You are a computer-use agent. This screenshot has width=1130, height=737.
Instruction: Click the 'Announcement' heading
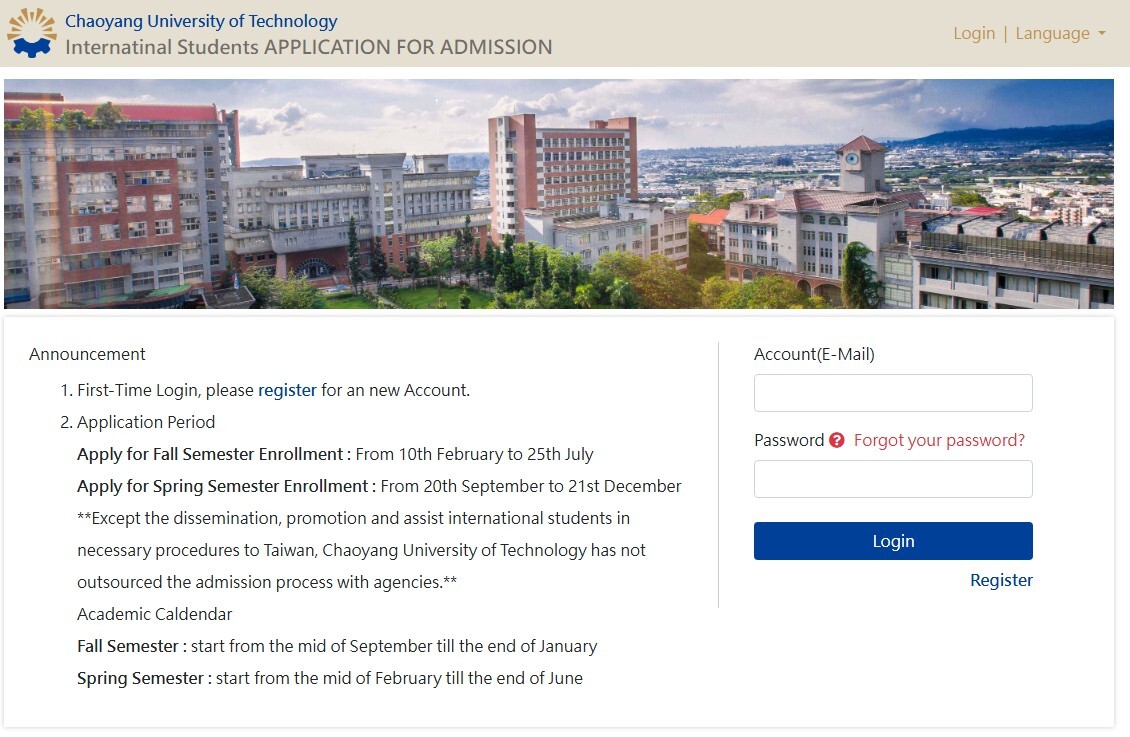coord(87,354)
